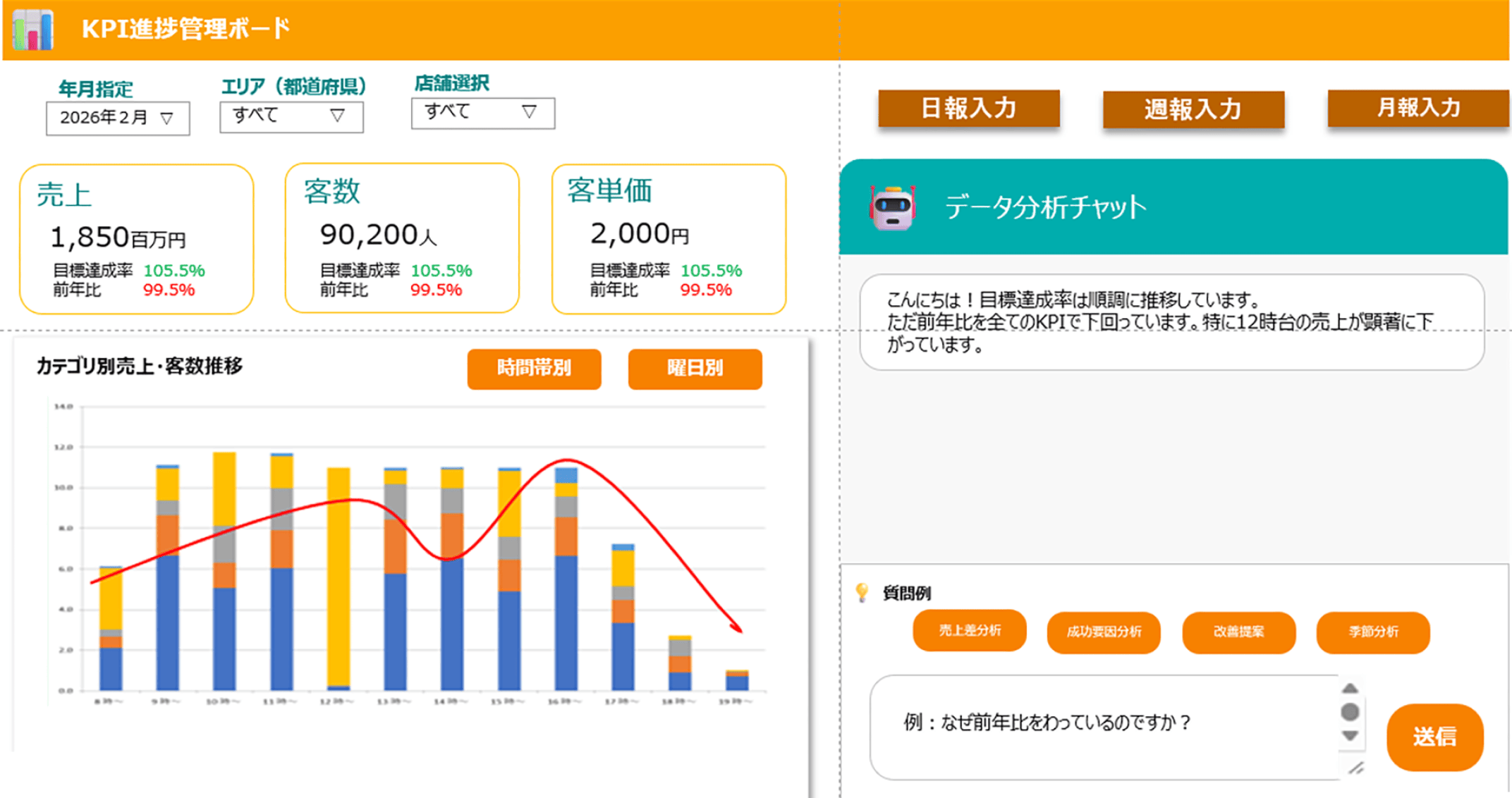
Task: Open the 週報入力 form
Action: pos(1193,110)
